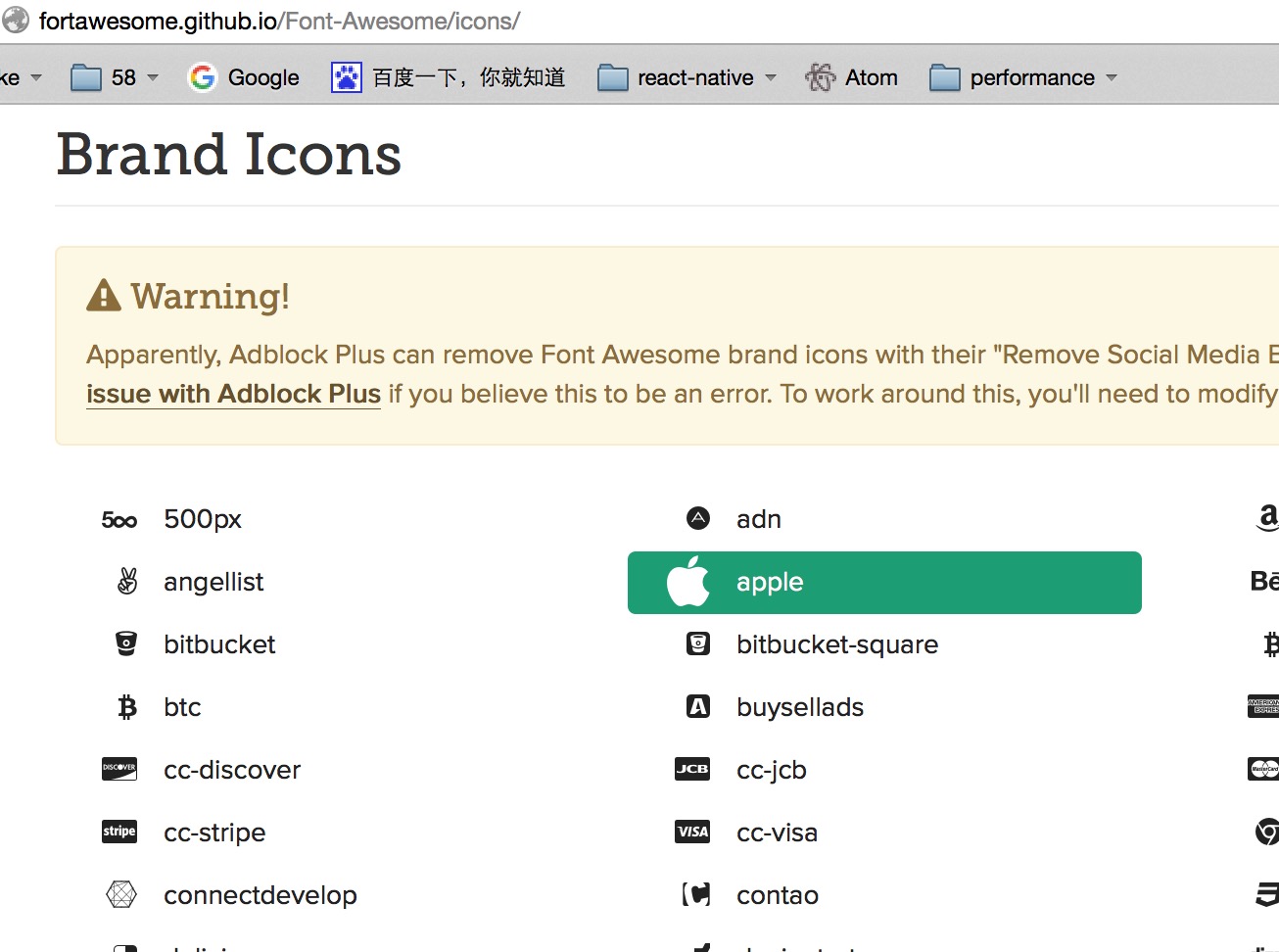
Task: Open the cc-jcb link
Action: pyautogui.click(x=772, y=770)
